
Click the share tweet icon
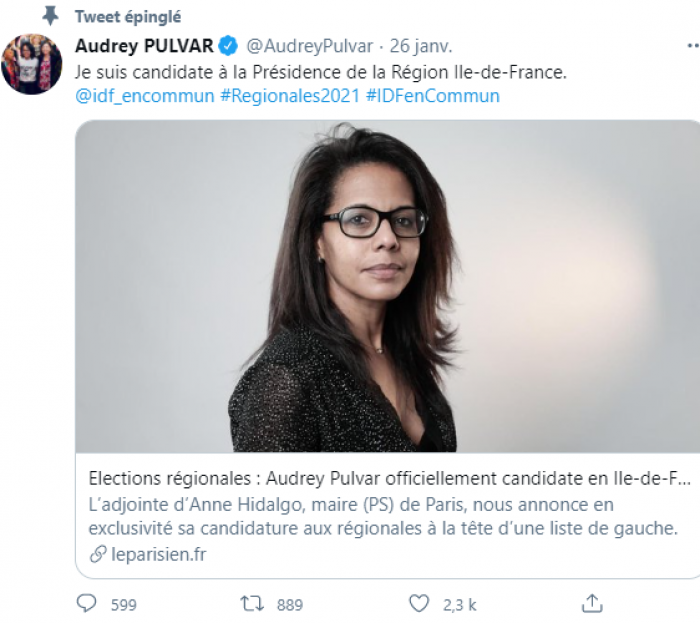pyautogui.click(x=592, y=603)
